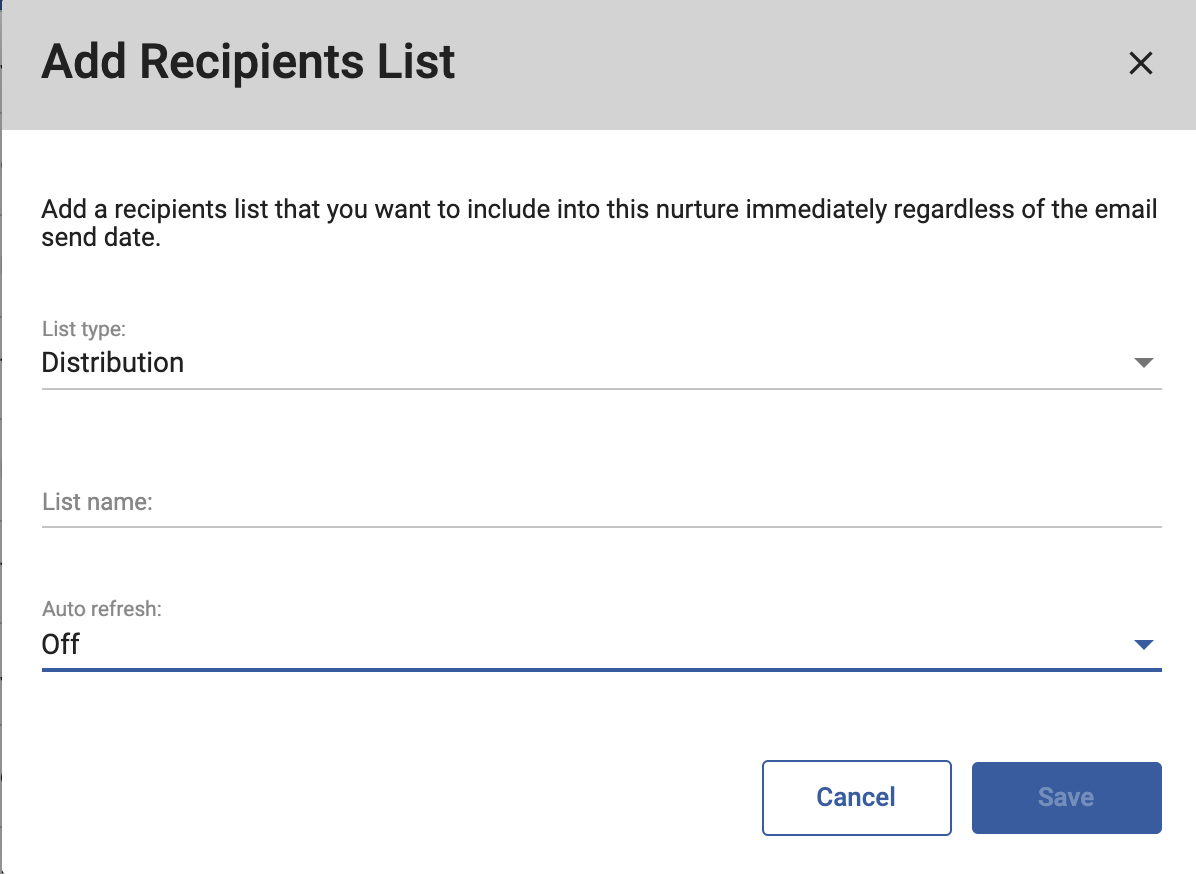The image size is (1196, 874).
Task: Click the 'List name:' placeholder text
Action: (x=97, y=502)
